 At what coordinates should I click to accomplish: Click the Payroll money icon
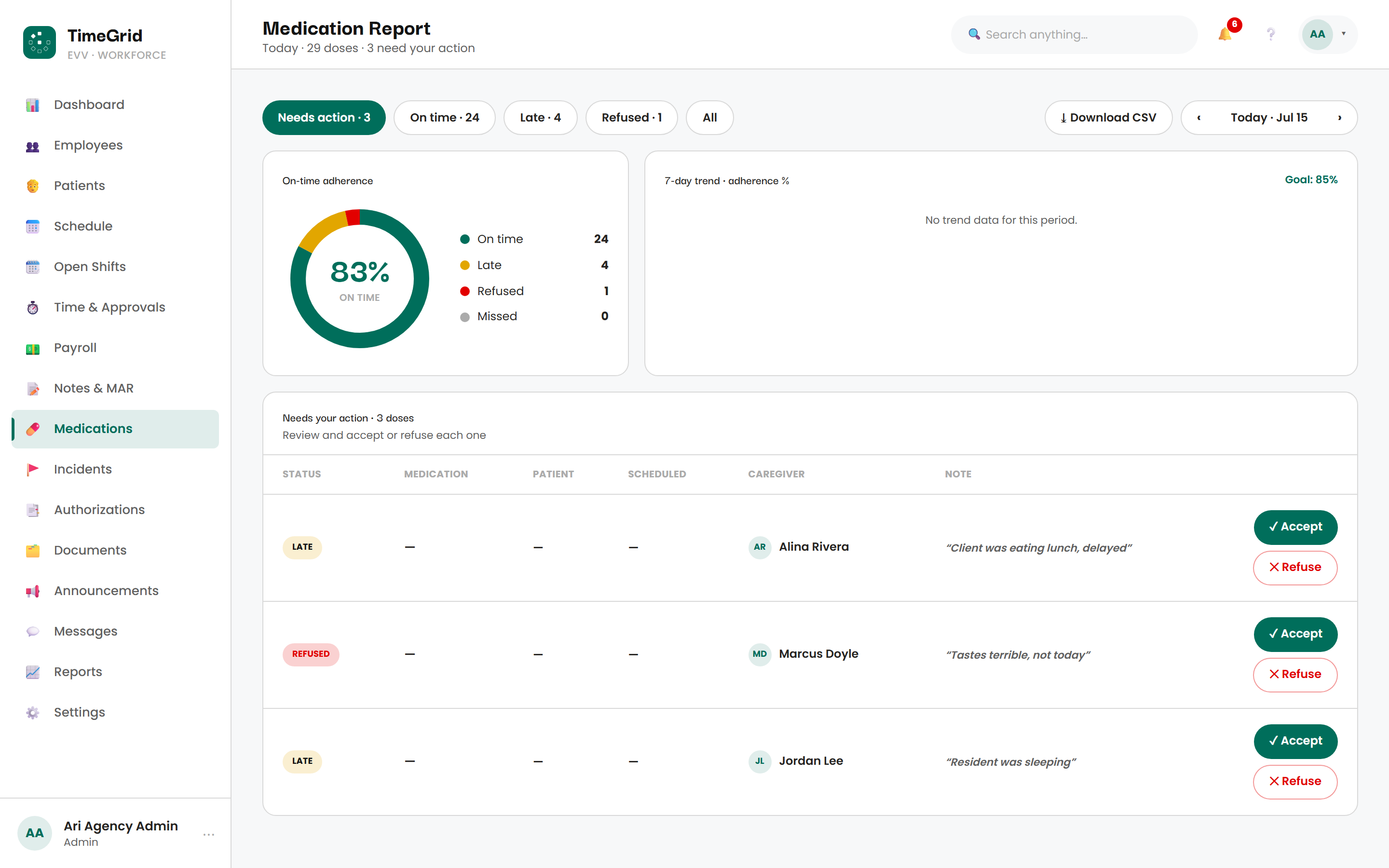33,349
